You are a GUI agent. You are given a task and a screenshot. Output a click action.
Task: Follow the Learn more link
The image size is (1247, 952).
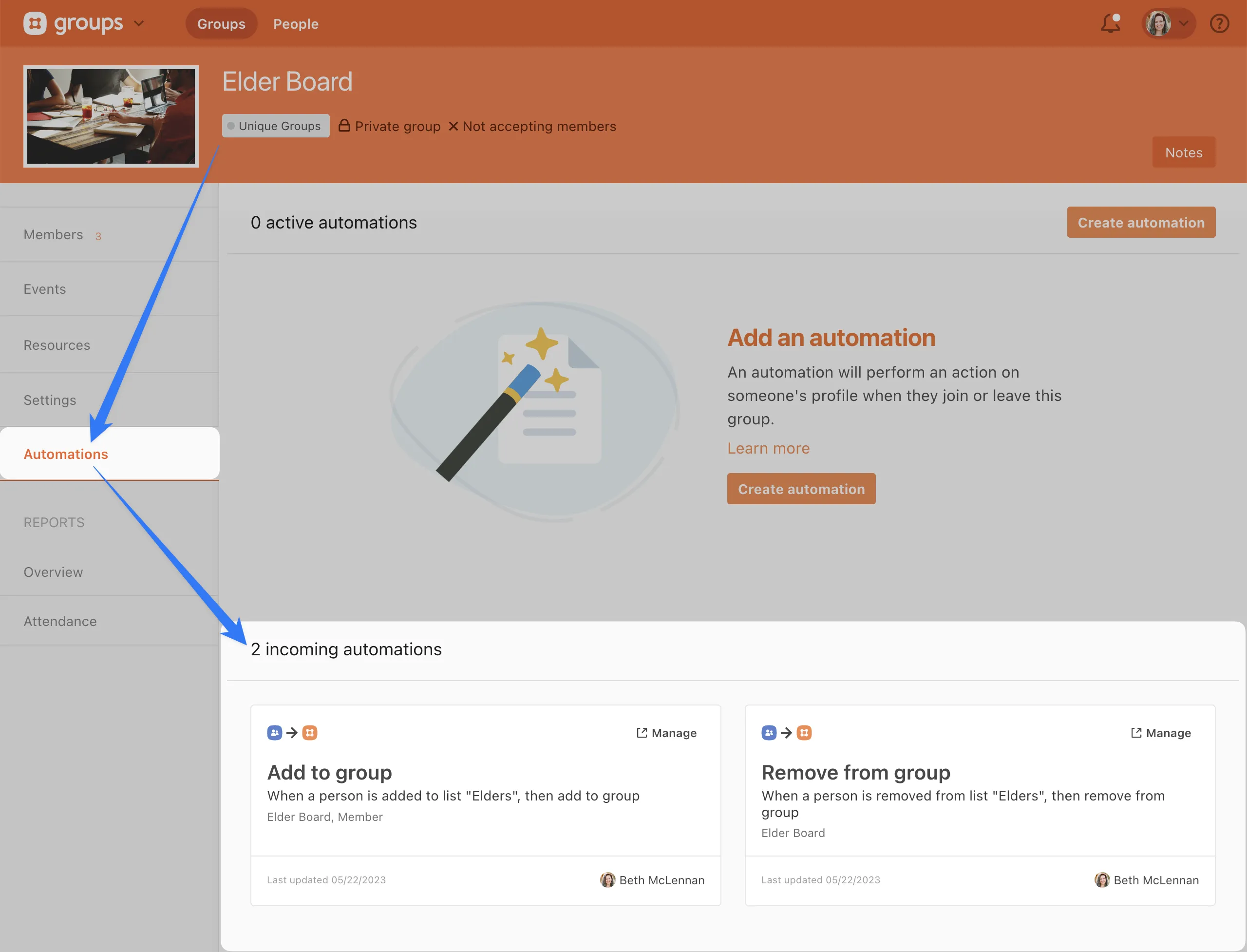(x=768, y=448)
